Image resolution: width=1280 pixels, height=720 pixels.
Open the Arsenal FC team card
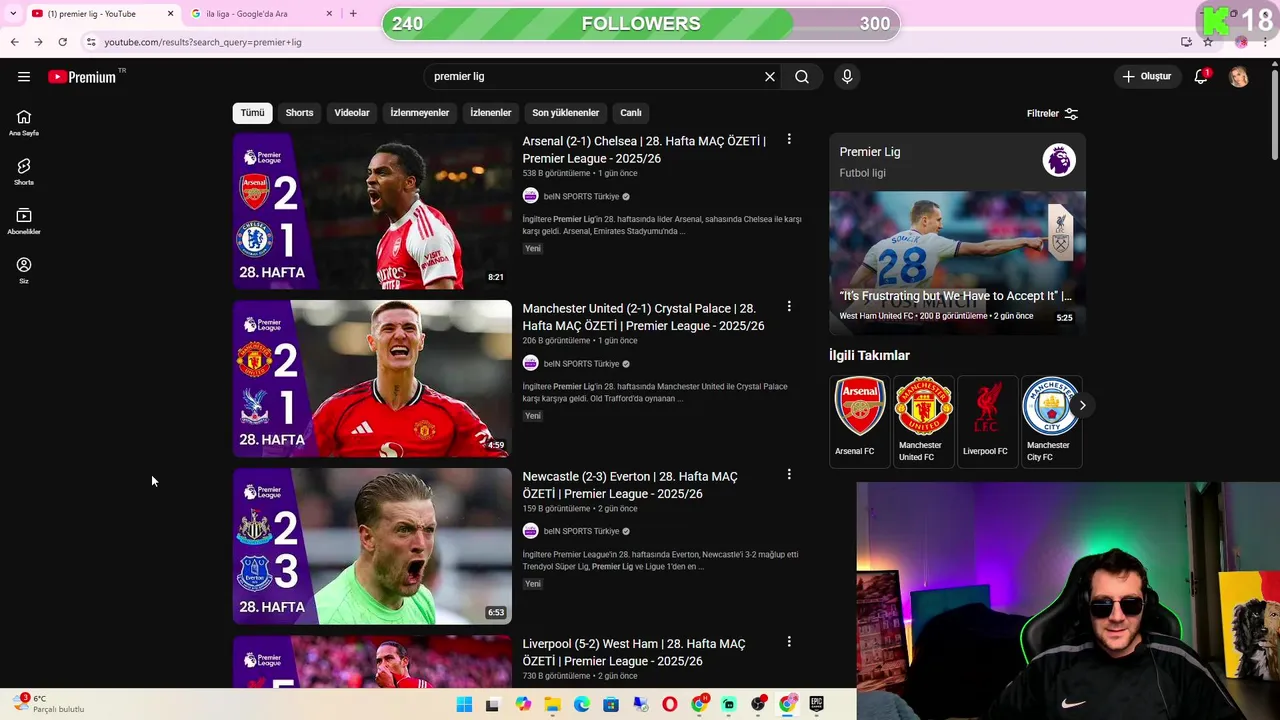[x=860, y=421]
